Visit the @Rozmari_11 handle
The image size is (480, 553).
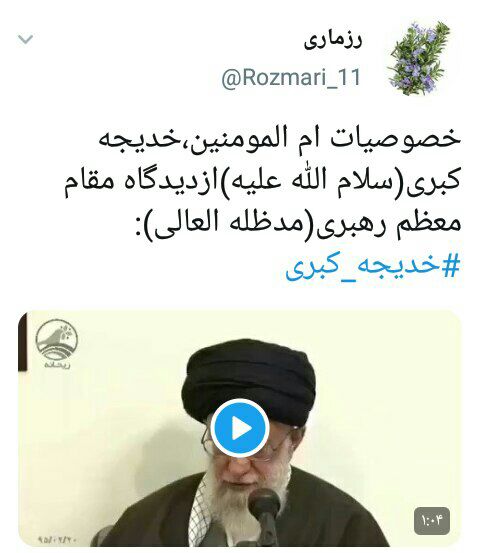point(291,78)
